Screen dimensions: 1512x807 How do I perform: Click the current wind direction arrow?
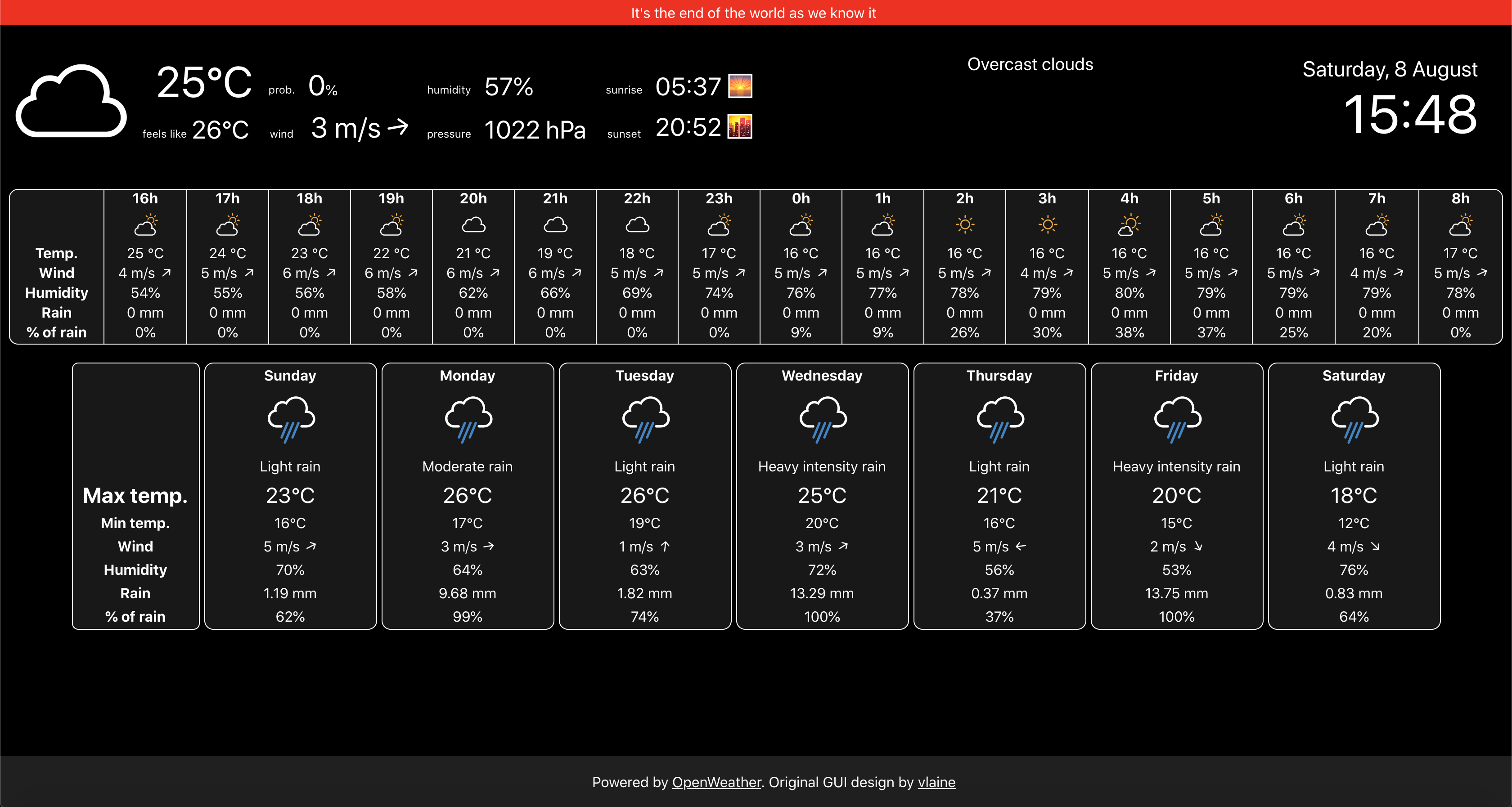(398, 127)
